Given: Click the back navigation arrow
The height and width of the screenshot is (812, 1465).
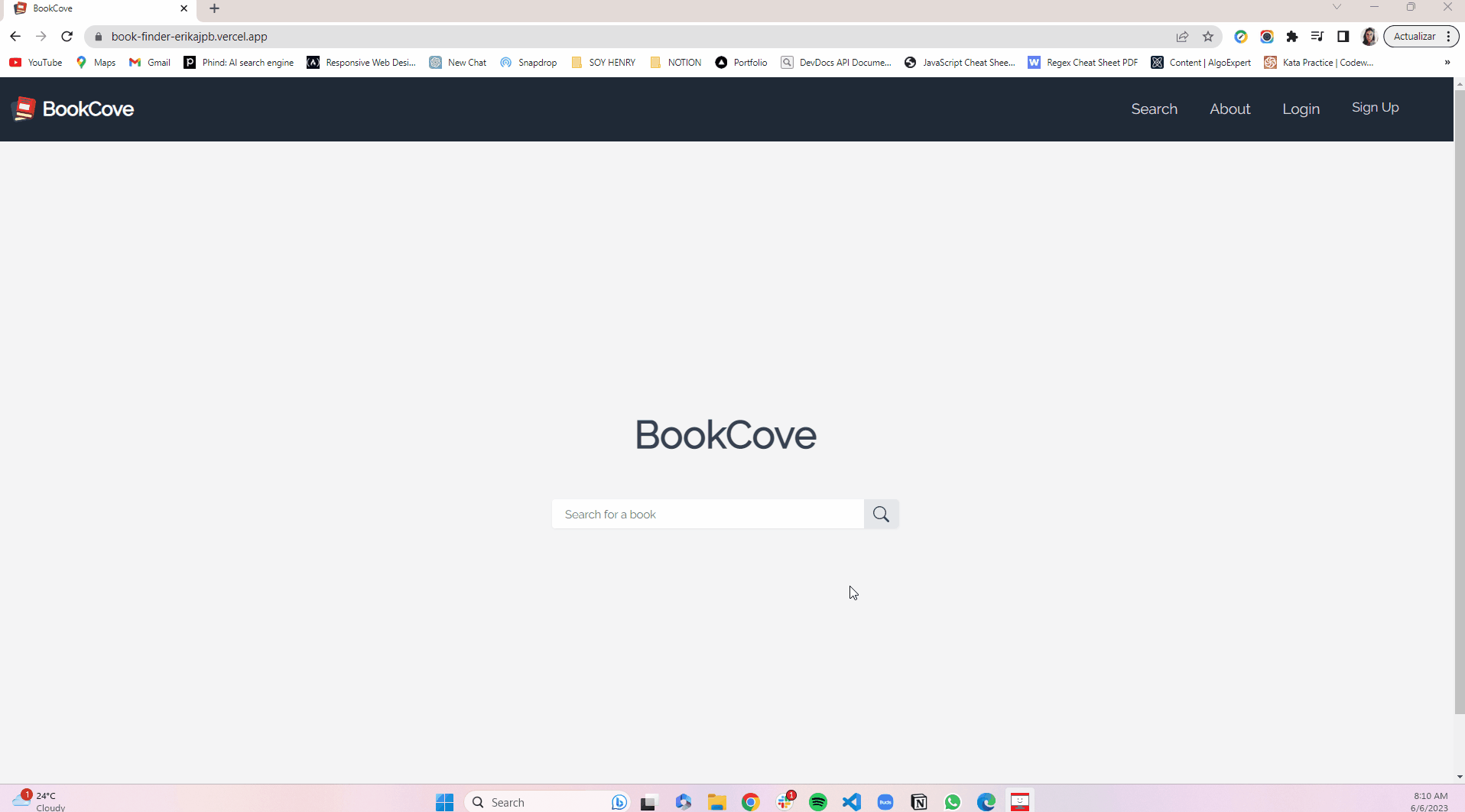Looking at the screenshot, I should click(x=15, y=36).
